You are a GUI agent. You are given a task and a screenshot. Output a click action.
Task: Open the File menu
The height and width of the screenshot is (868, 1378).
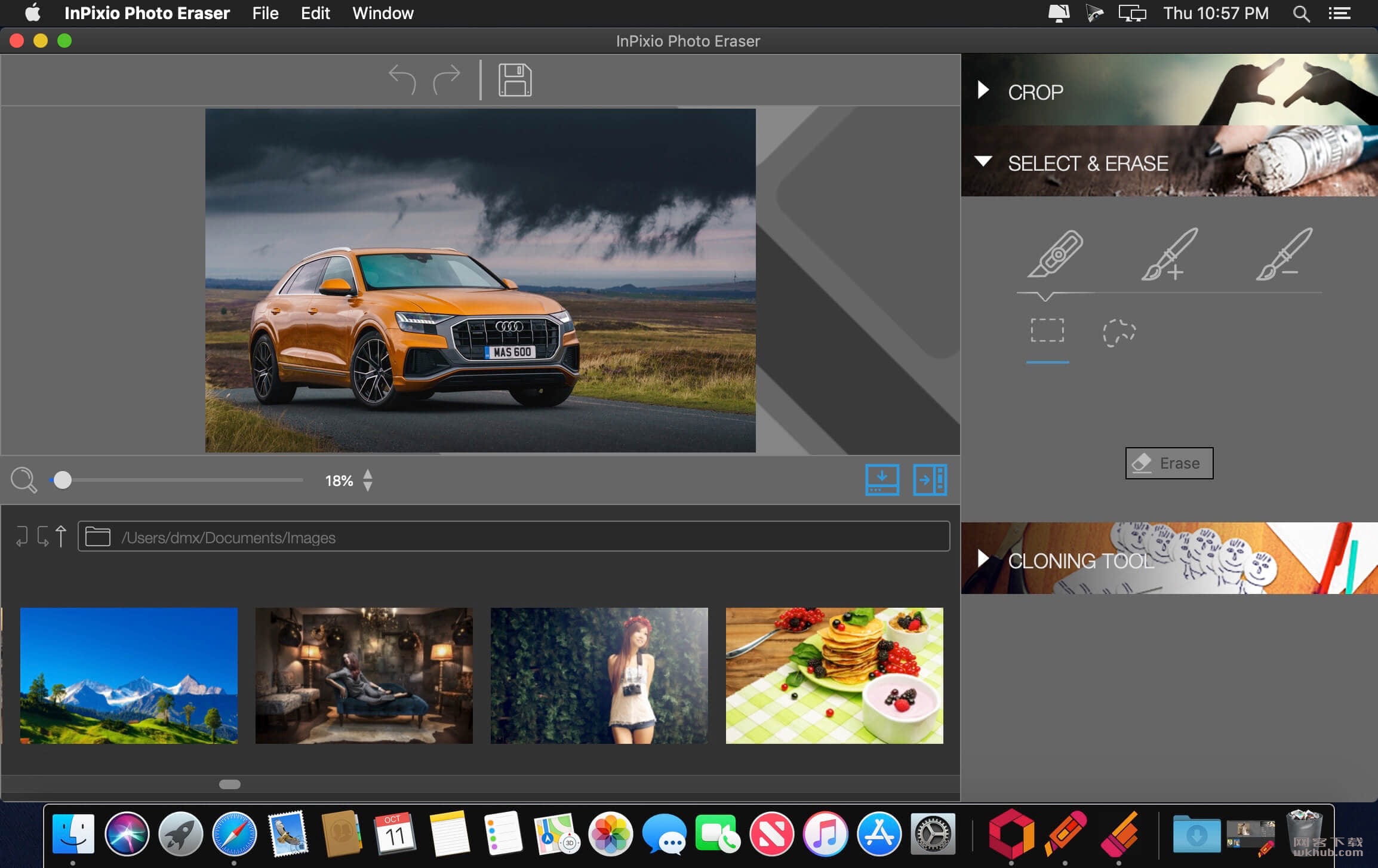[x=265, y=13]
